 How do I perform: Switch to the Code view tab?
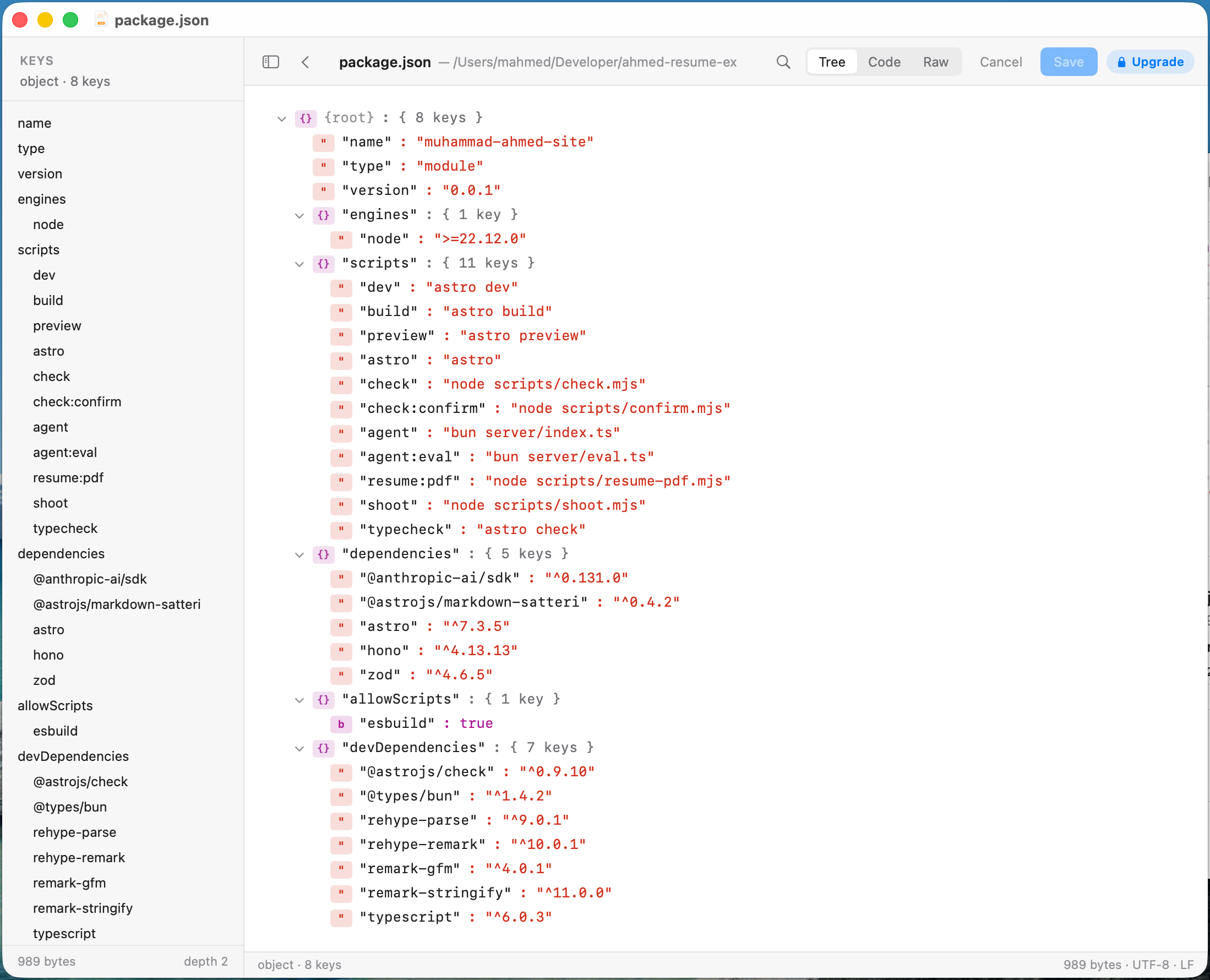884,62
